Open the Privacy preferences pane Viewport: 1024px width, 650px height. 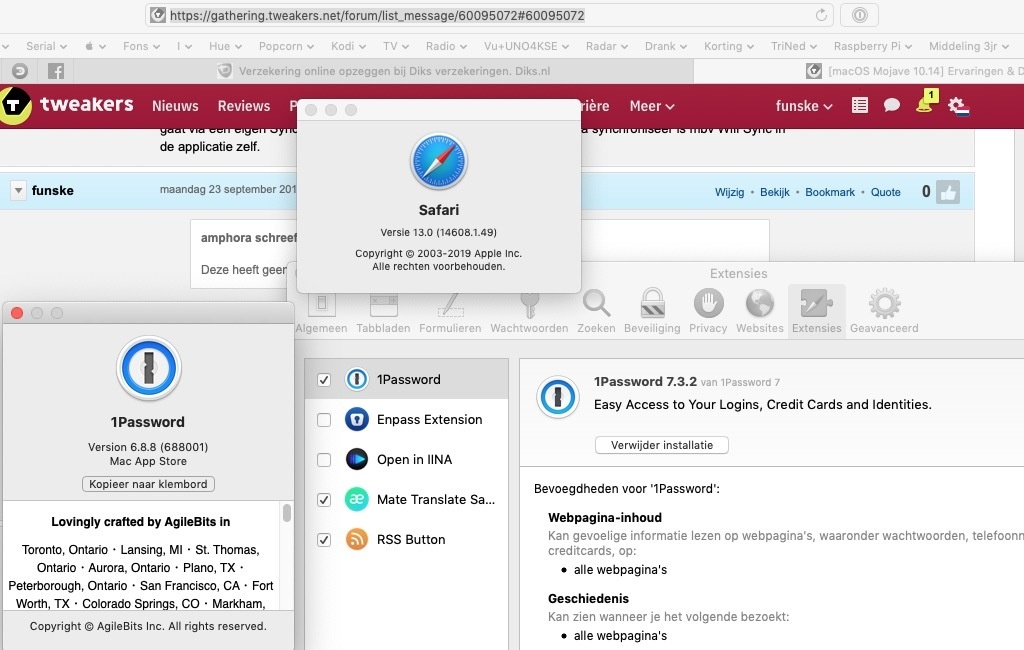click(708, 312)
